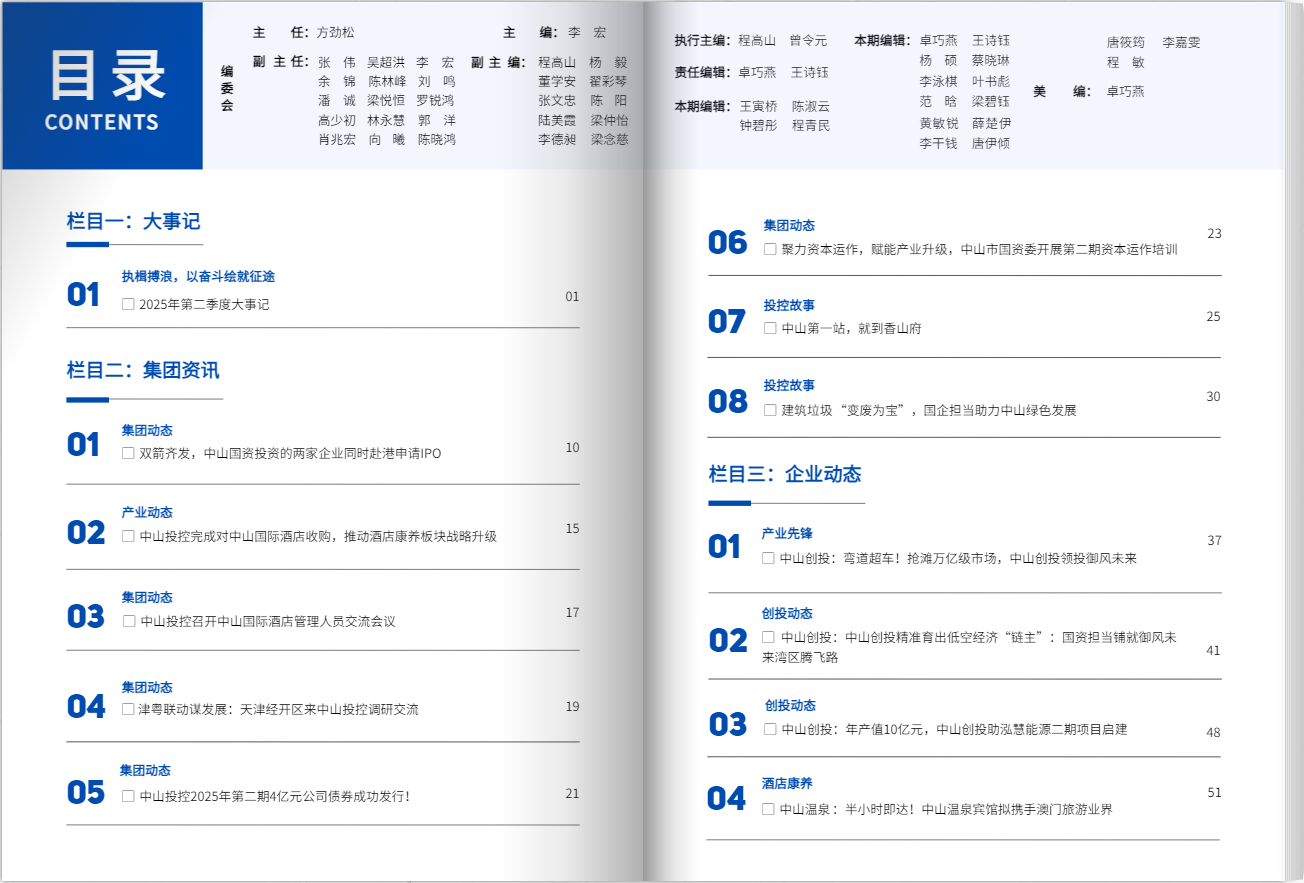Select page number 41

pos(1213,650)
